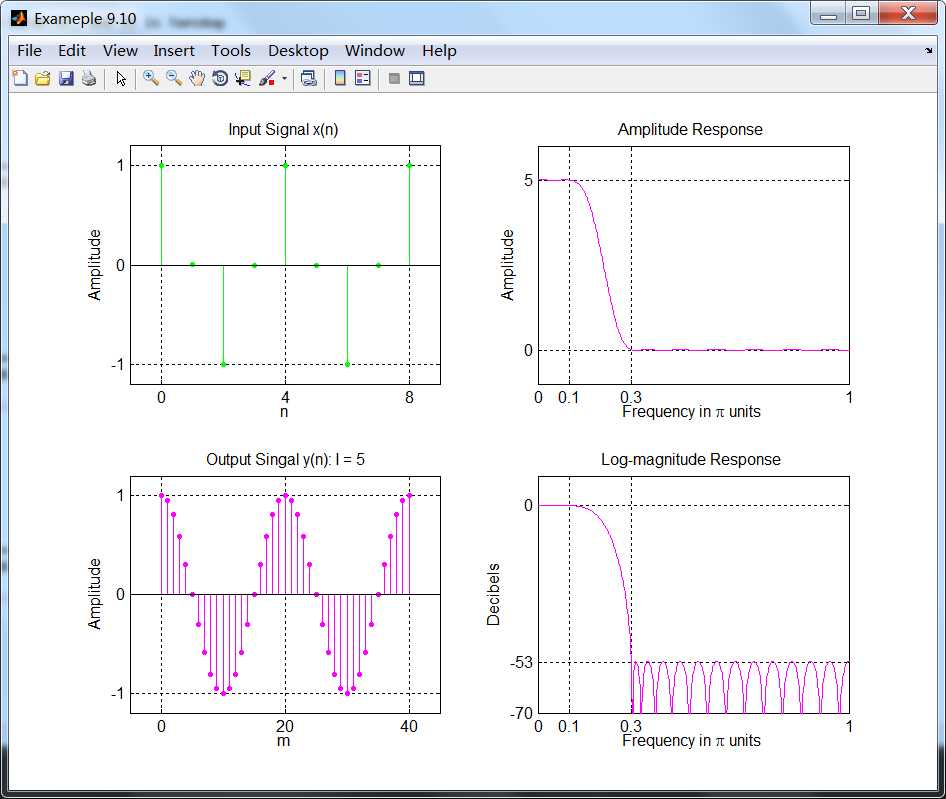This screenshot has width=946, height=799.
Task: Activate the Pan hand tool
Action: coord(197,78)
